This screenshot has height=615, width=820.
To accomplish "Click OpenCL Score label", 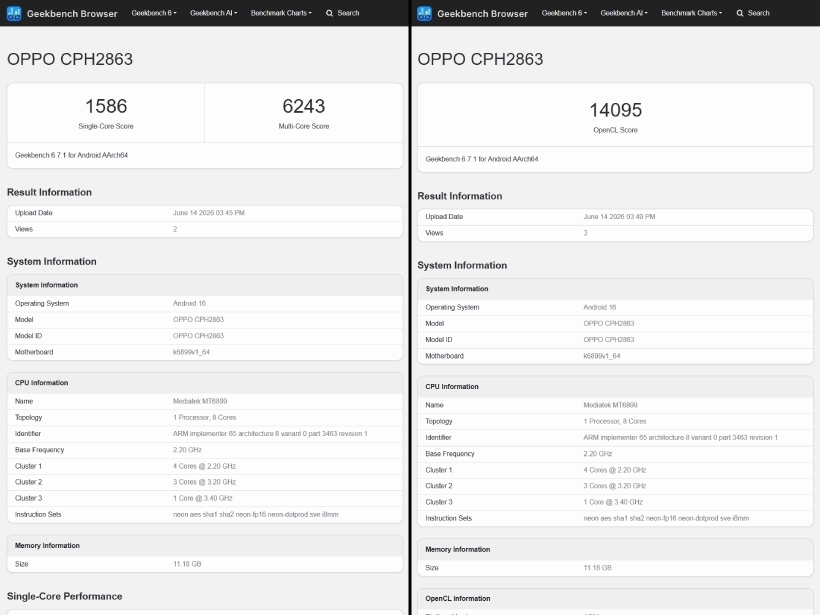I will 616,130.
